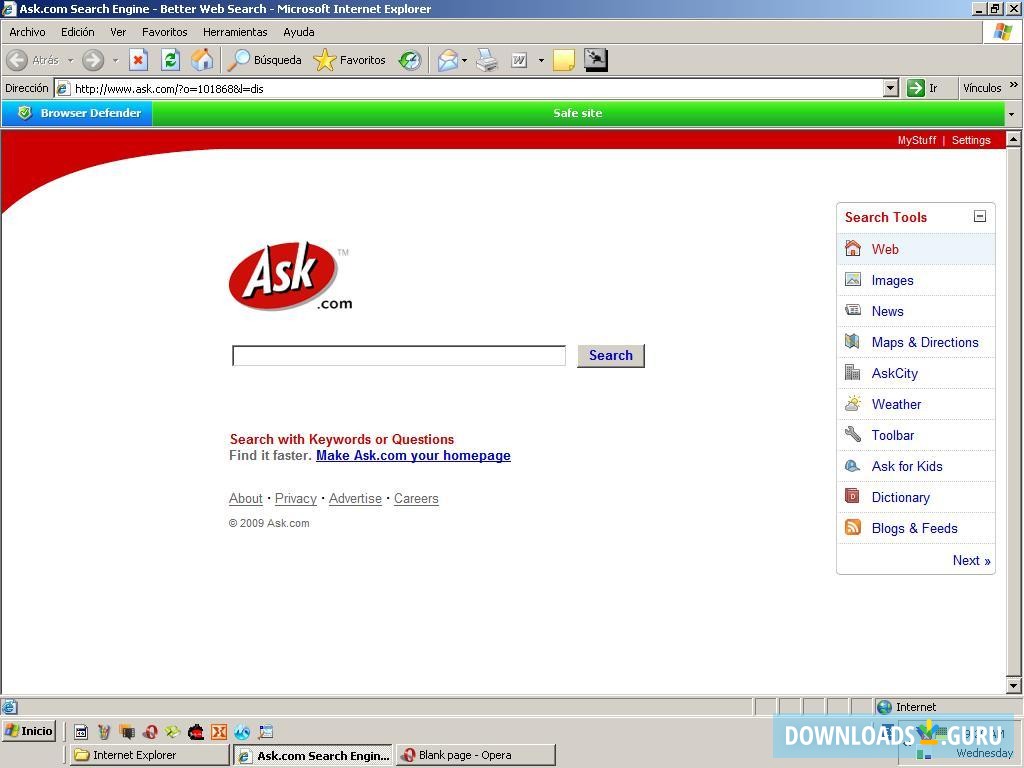Click the Ir go button
Screen dimensions: 1024x768
click(923, 88)
